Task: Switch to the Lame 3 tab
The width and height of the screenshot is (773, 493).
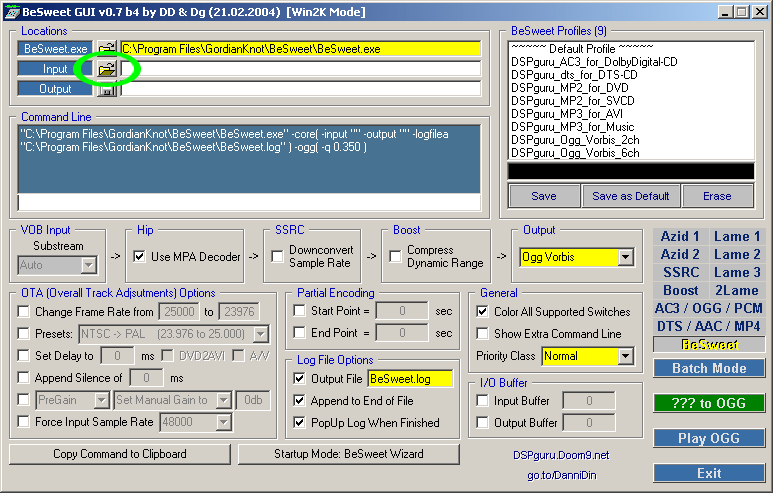Action: tap(737, 272)
